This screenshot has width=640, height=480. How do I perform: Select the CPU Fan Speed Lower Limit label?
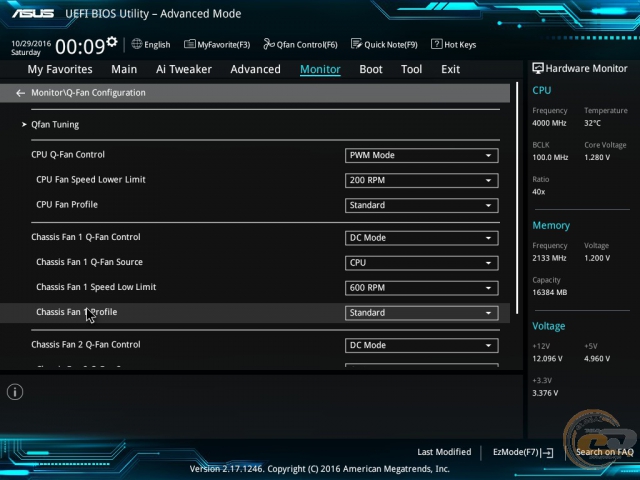point(91,180)
